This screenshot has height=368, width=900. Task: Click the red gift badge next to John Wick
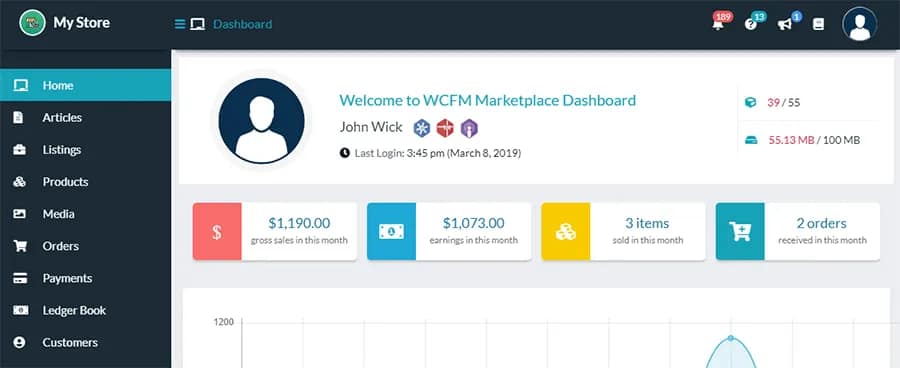click(x=445, y=128)
